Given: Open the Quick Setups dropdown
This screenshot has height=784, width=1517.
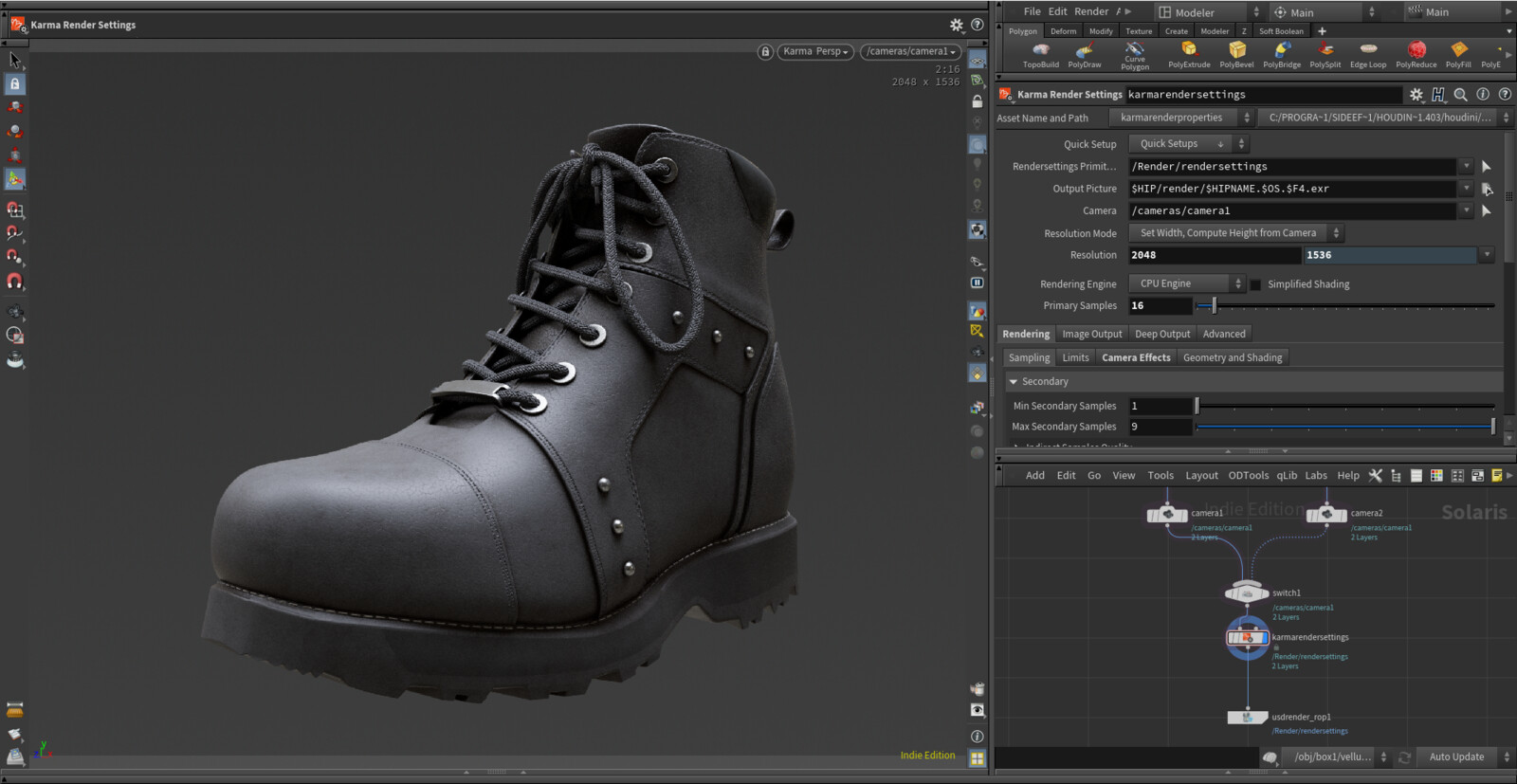Looking at the screenshot, I should (x=1189, y=144).
